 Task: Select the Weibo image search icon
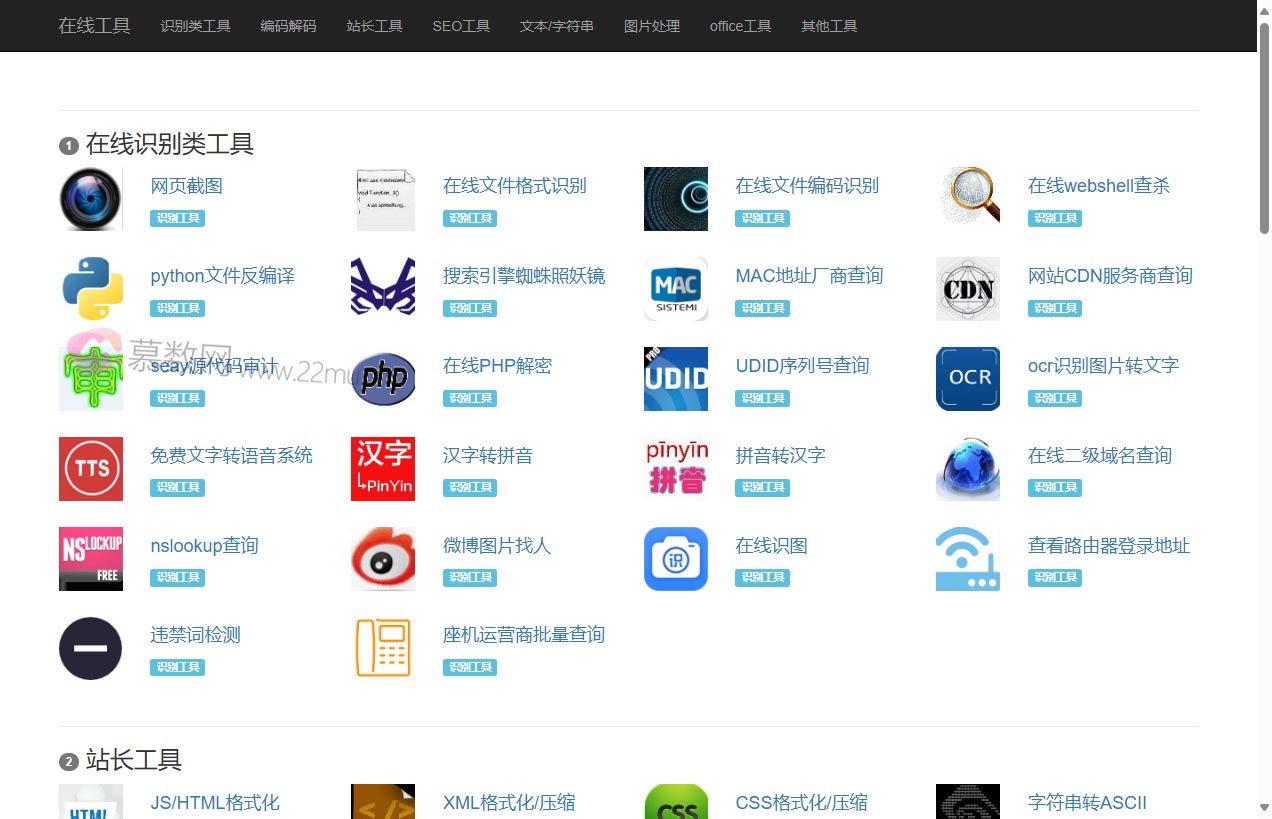coord(383,559)
